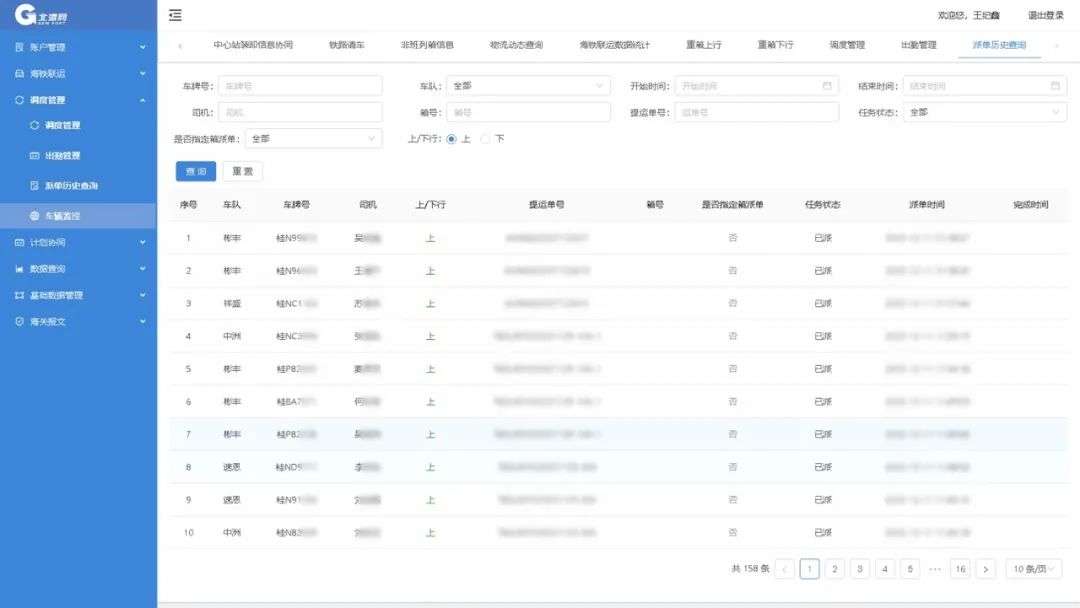Click the blue 查询 button

pos(196,172)
